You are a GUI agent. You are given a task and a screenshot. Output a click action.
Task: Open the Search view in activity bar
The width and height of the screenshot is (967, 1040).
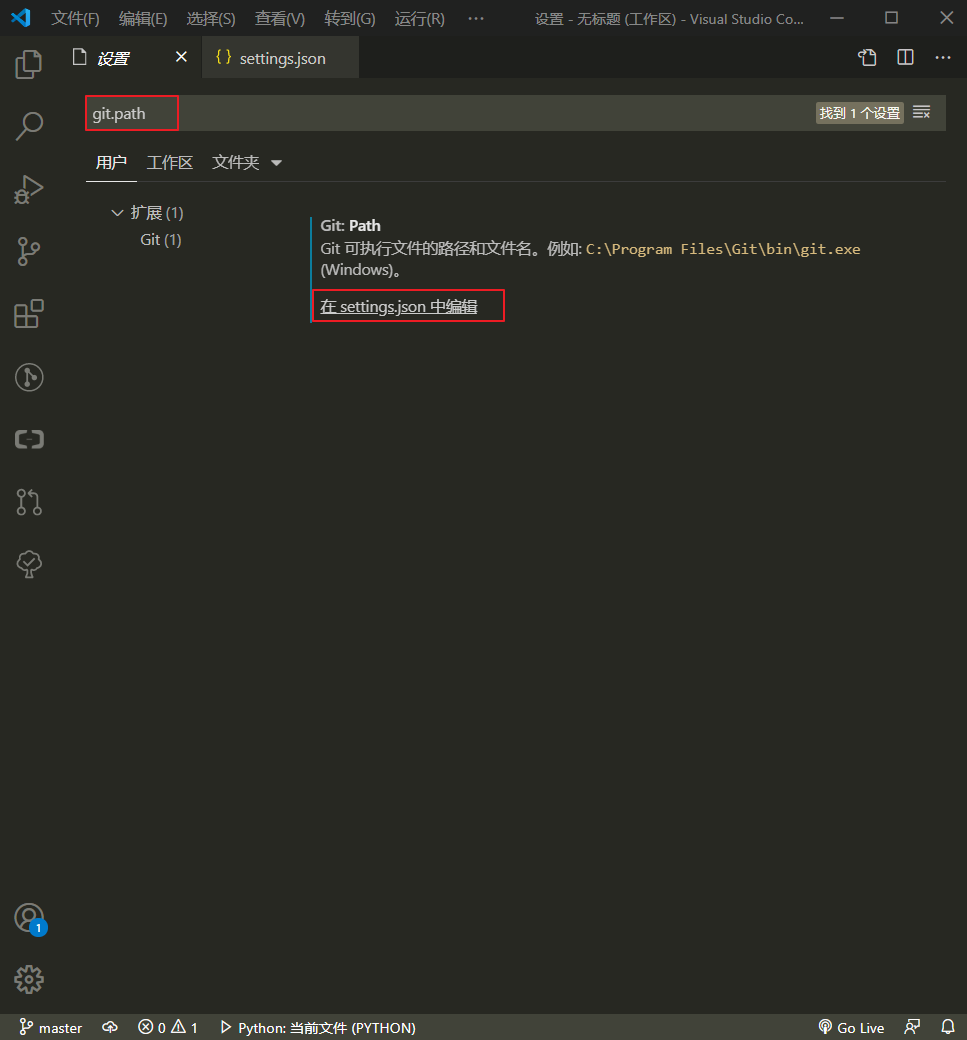(29, 126)
